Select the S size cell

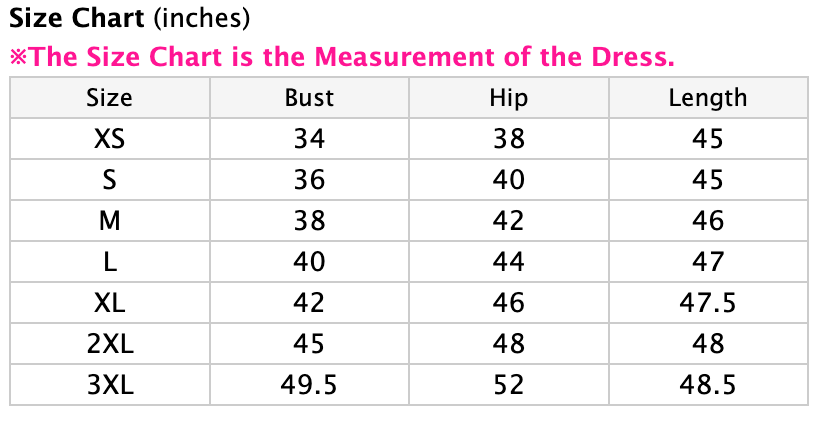(x=109, y=180)
